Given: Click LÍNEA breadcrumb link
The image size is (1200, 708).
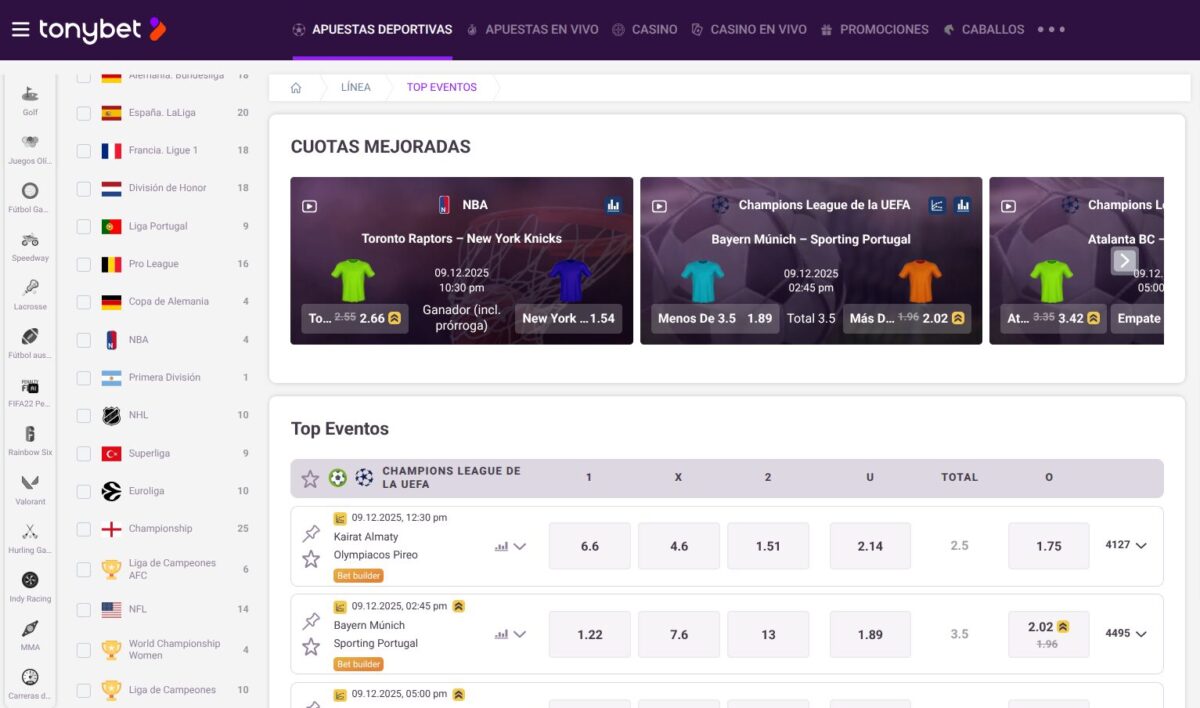Looking at the screenshot, I should point(355,88).
